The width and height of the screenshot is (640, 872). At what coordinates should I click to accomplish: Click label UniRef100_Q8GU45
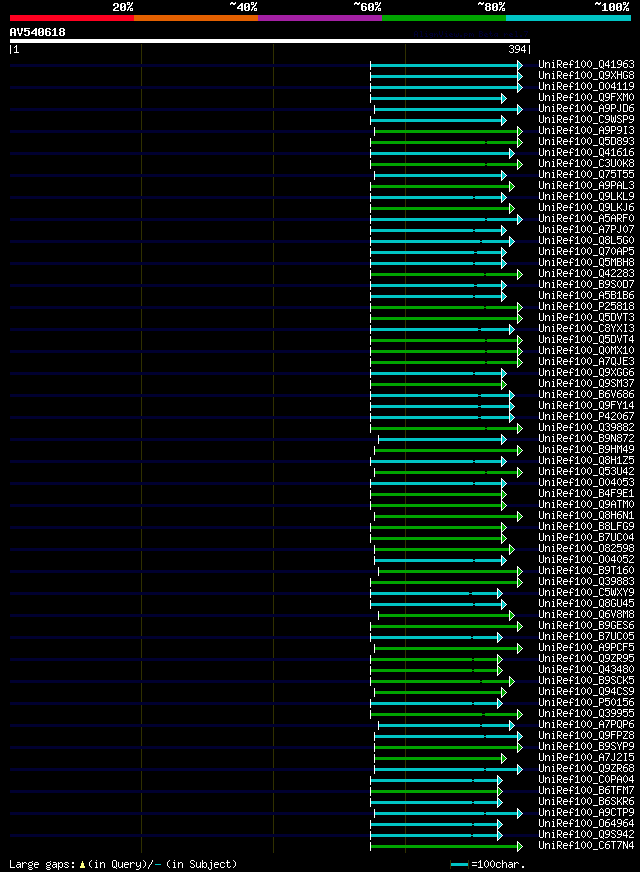click(586, 604)
